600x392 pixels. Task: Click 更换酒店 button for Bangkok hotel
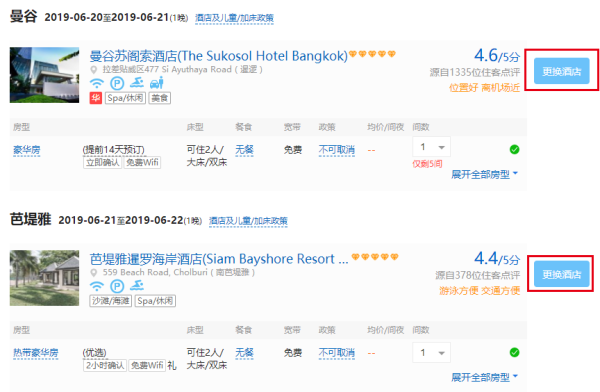(x=562, y=71)
